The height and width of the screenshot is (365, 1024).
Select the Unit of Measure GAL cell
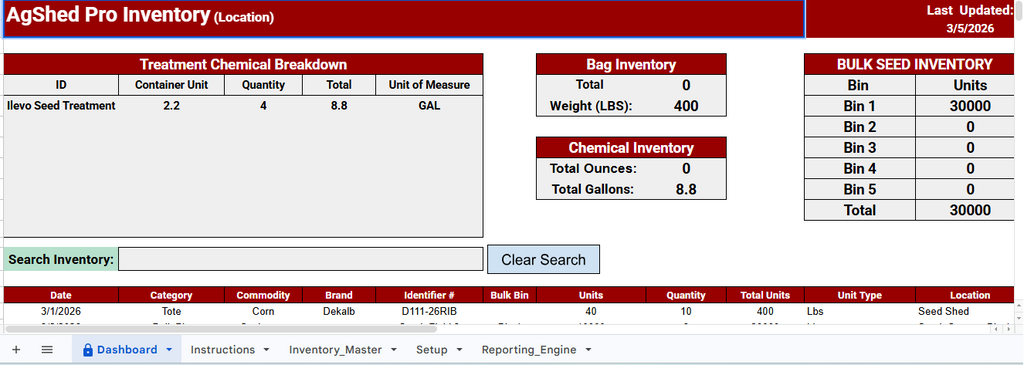tap(429, 106)
